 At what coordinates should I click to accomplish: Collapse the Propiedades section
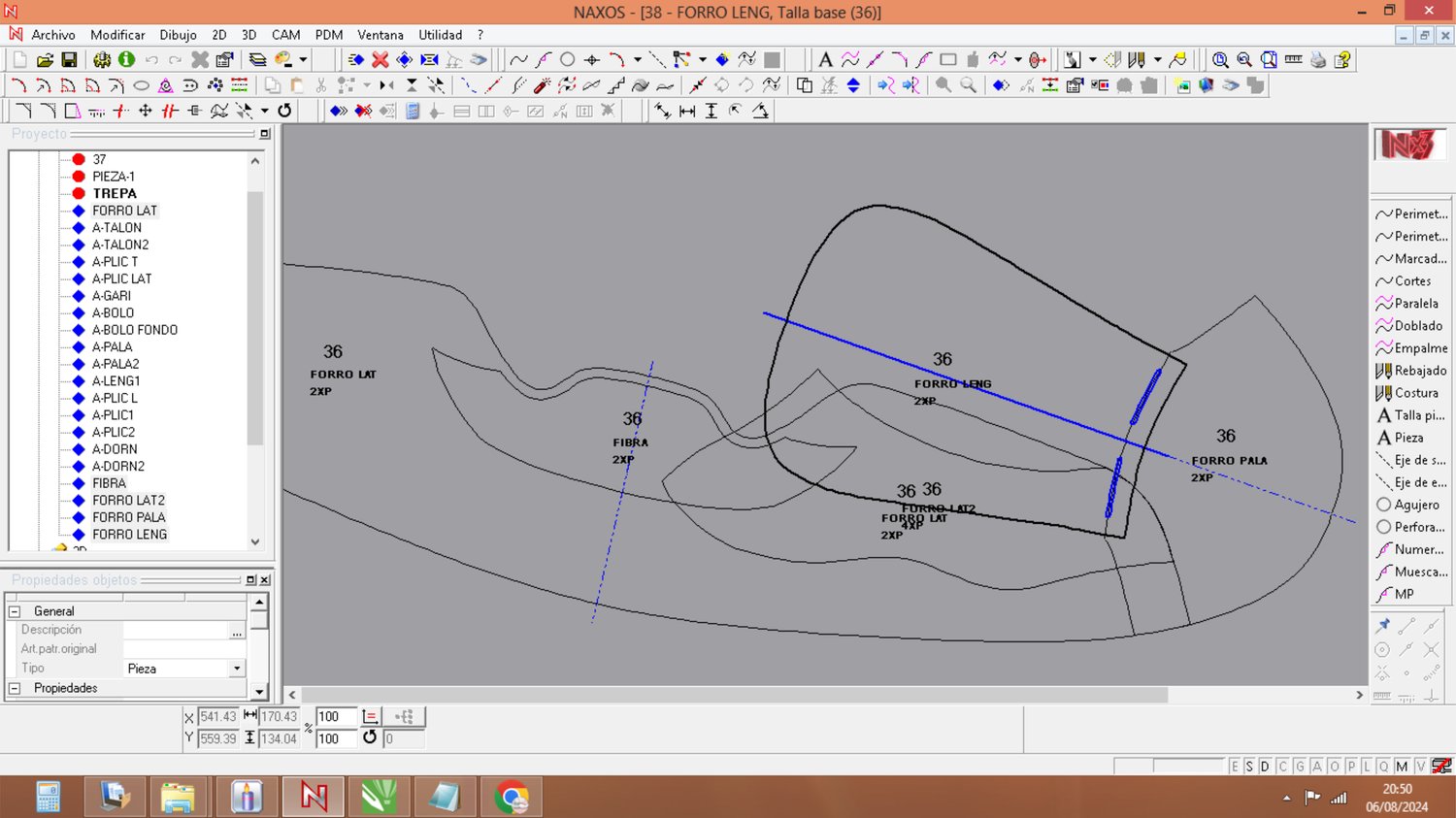[x=15, y=688]
